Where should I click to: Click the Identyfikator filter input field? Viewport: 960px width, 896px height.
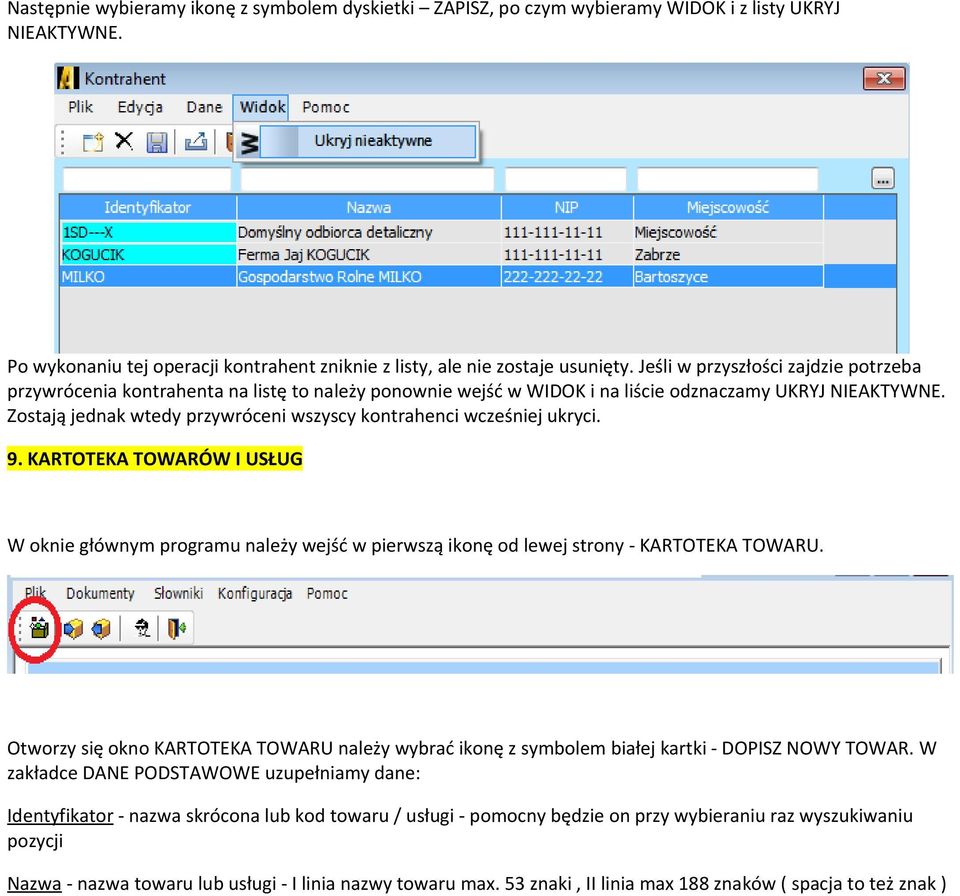pos(147,179)
